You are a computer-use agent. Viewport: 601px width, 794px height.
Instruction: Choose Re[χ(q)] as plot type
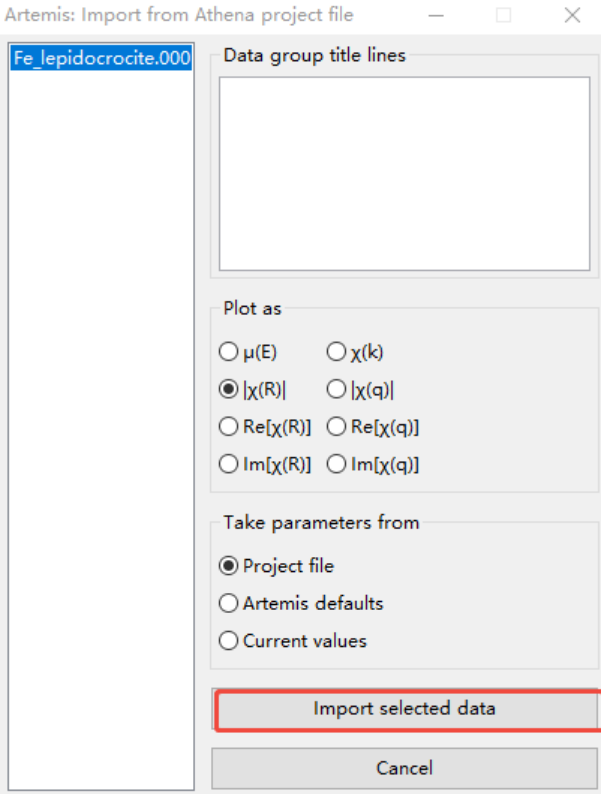point(337,427)
